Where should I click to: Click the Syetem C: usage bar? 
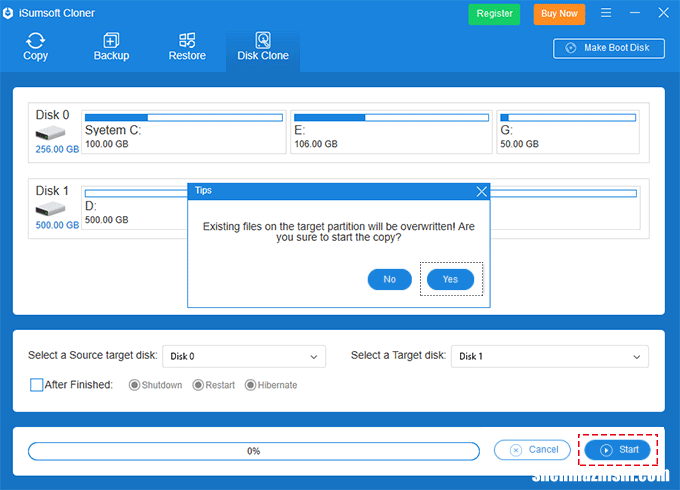point(184,118)
